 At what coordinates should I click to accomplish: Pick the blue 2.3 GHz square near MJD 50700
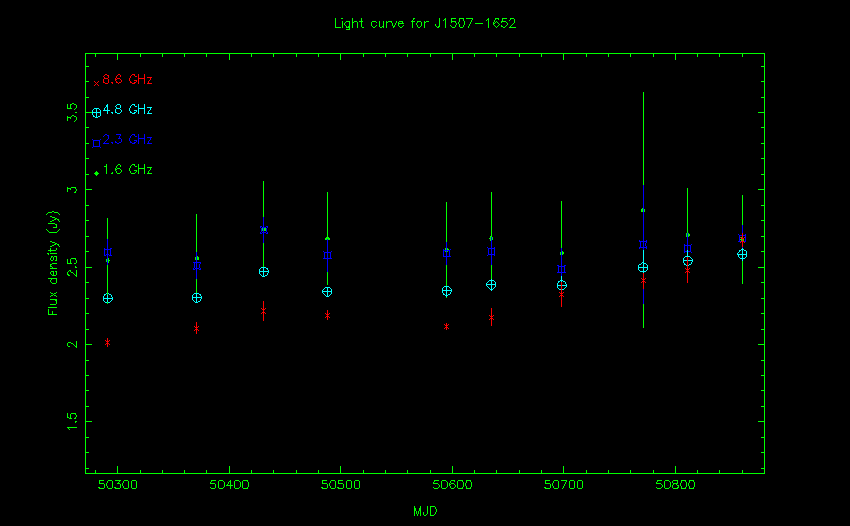click(x=562, y=269)
